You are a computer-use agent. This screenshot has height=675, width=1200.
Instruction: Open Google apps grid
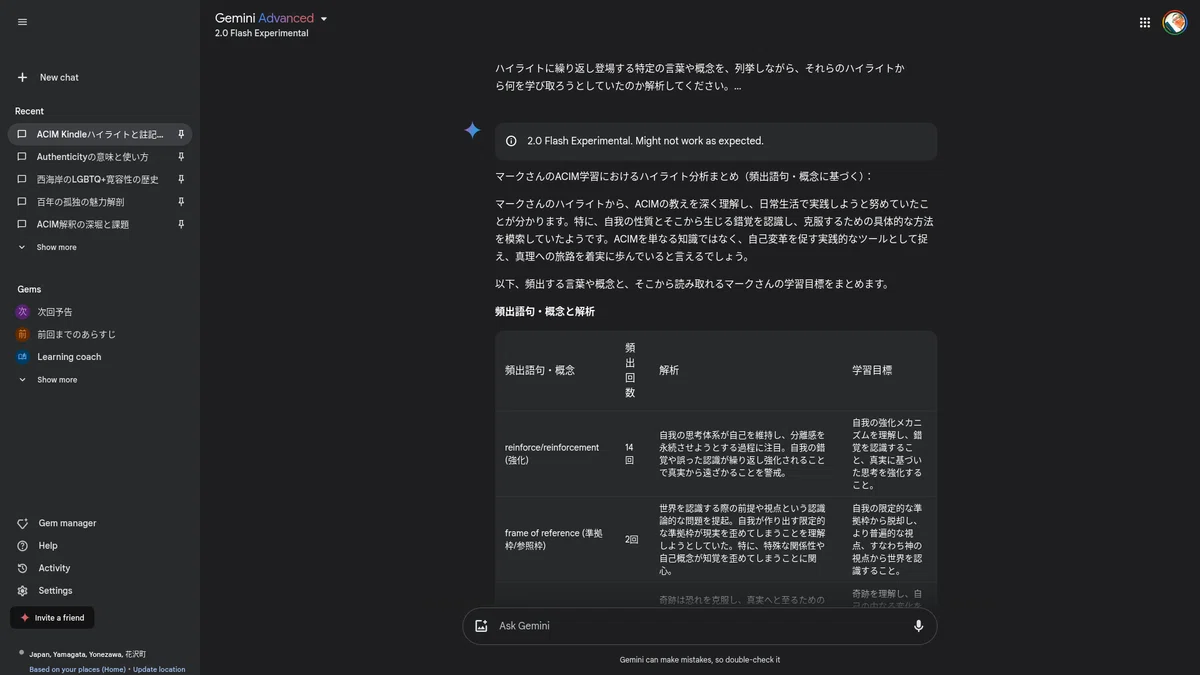1144,22
